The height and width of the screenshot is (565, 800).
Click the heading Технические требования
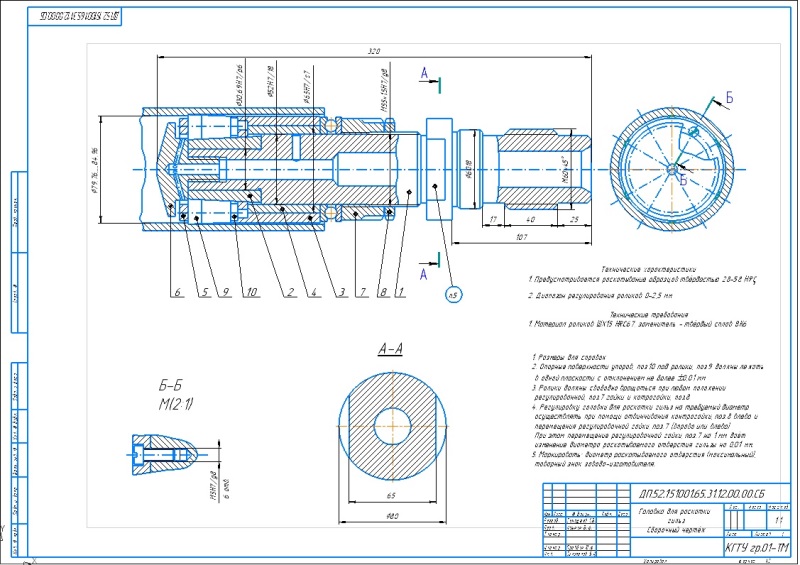649,314
